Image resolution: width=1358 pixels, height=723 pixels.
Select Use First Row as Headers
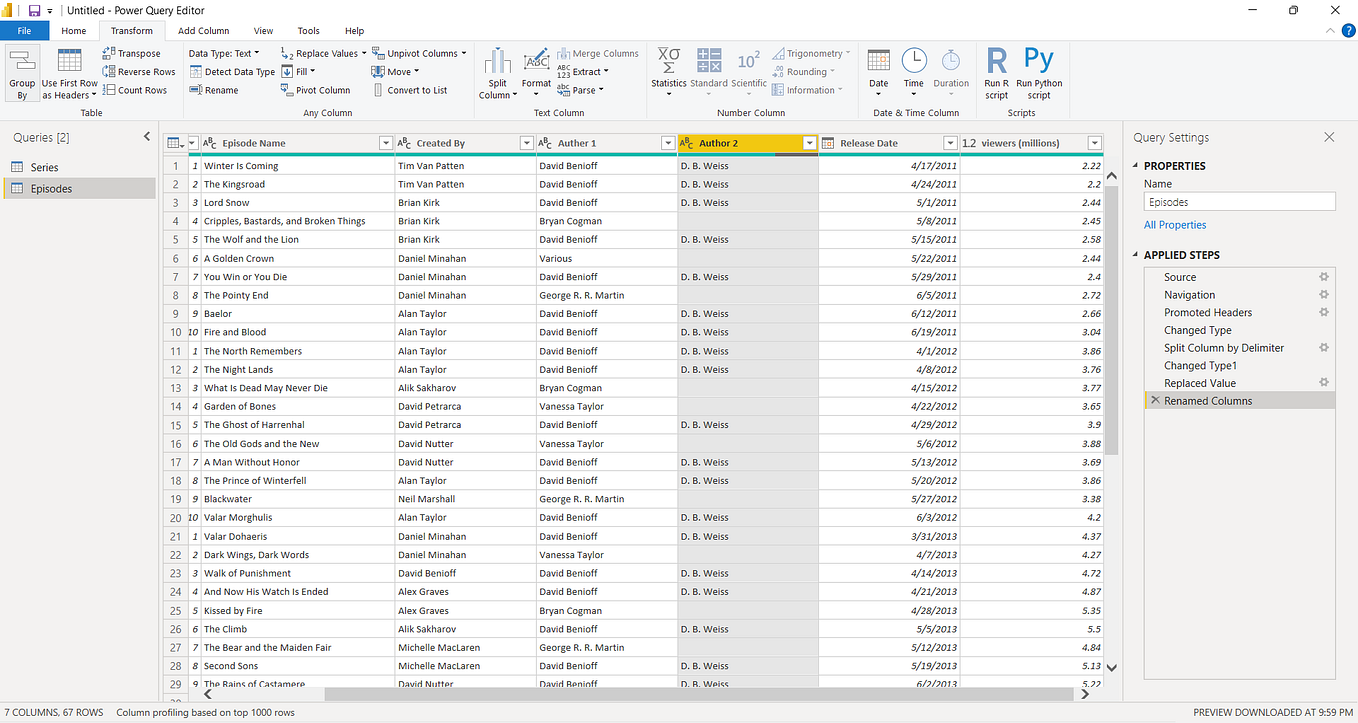pos(68,72)
